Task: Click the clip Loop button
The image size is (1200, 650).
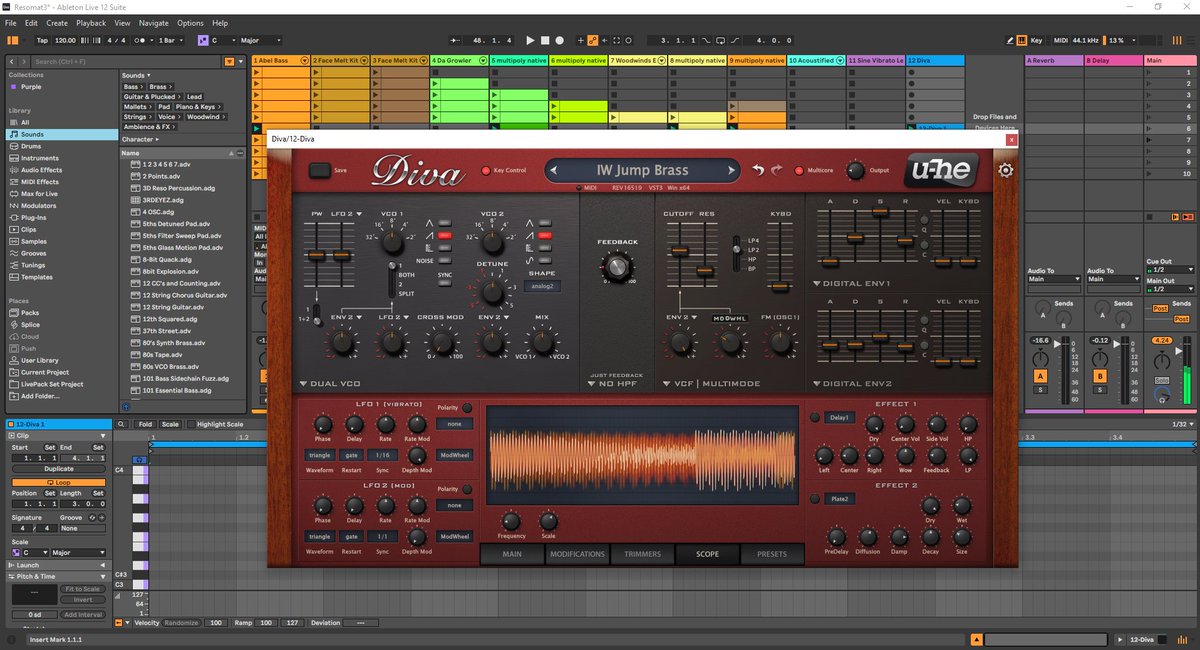Action: click(x=58, y=482)
